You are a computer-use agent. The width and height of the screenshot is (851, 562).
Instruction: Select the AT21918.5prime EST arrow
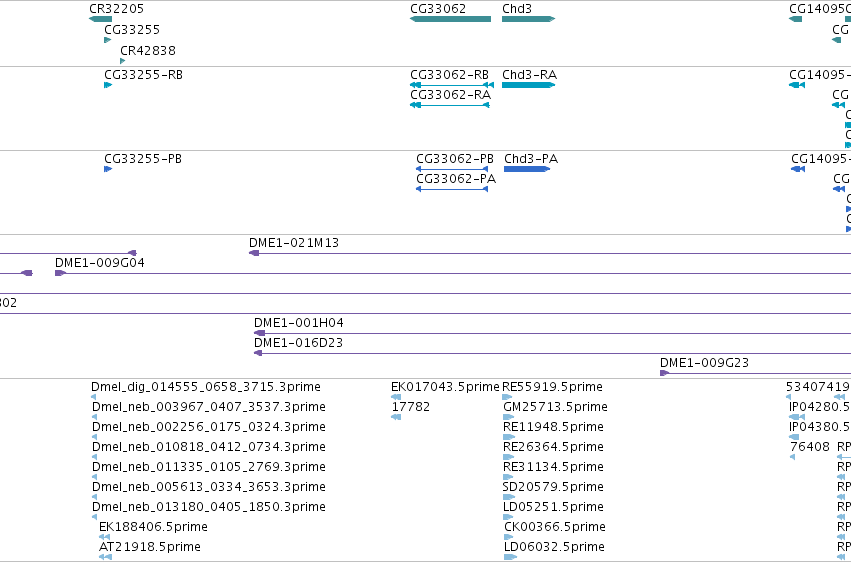105,557
